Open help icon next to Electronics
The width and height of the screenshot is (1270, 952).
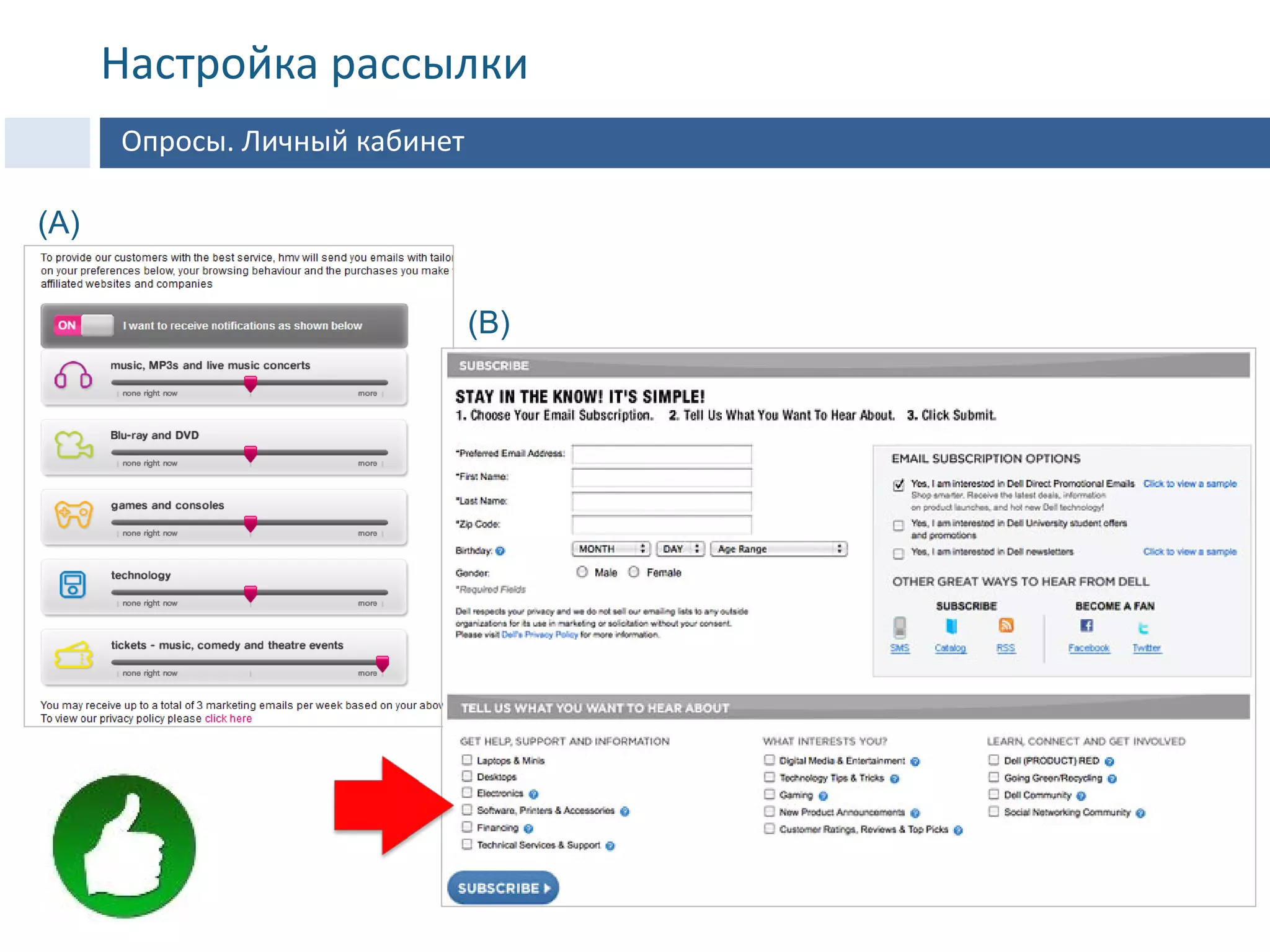tap(533, 794)
